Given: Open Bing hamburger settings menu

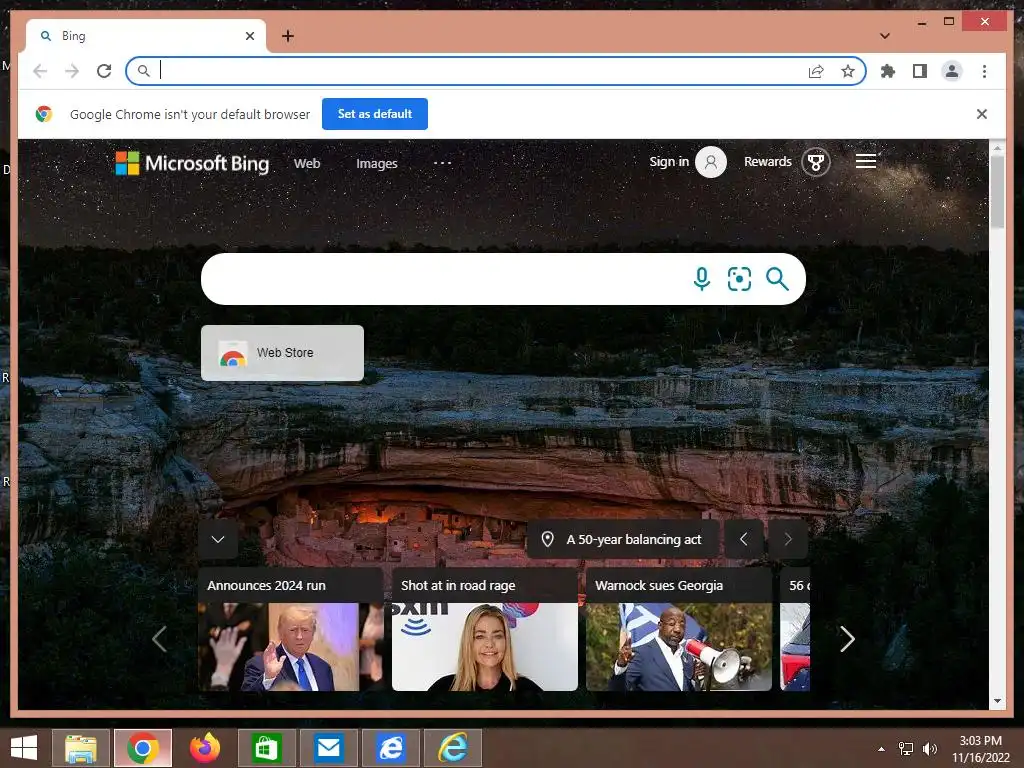Looking at the screenshot, I should pyautogui.click(x=866, y=161).
